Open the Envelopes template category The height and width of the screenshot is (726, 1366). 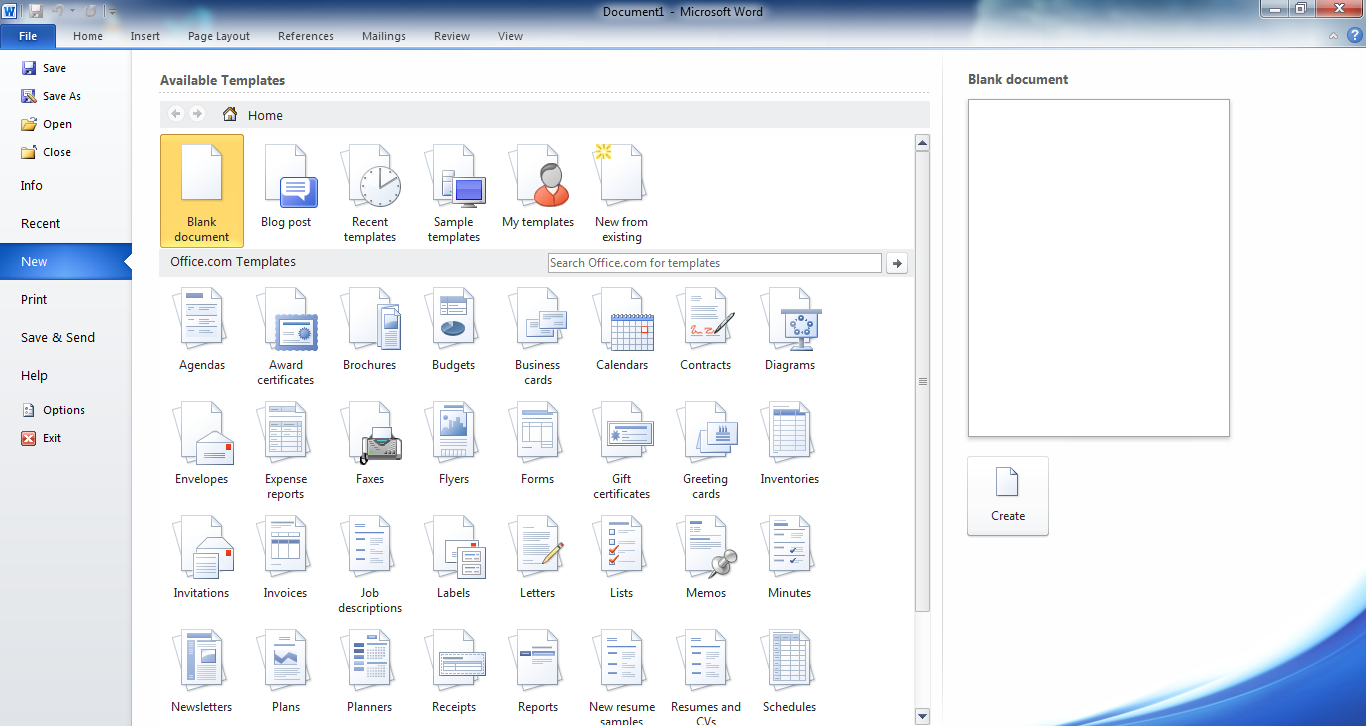202,444
